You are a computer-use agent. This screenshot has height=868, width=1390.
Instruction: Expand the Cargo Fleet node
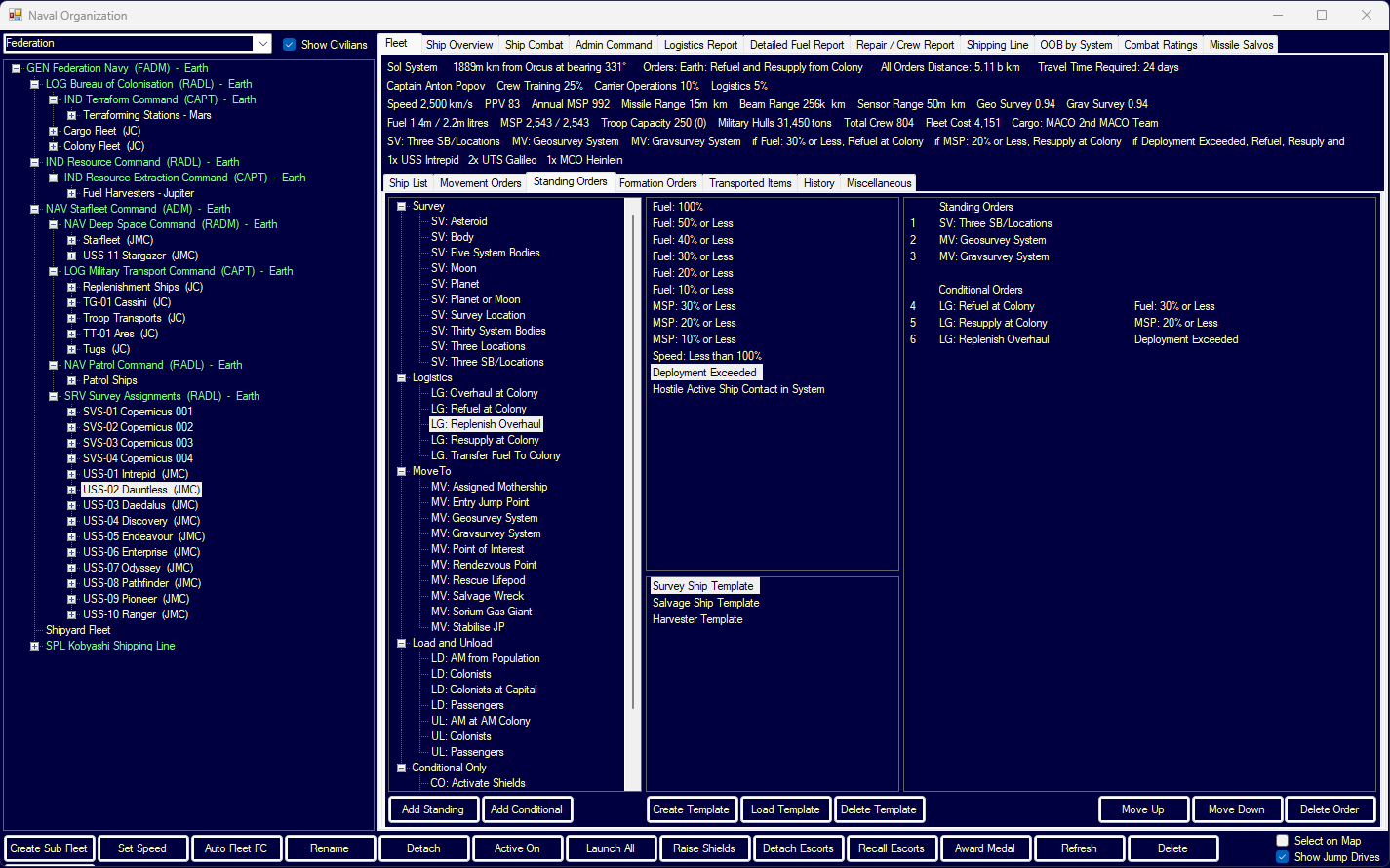click(x=53, y=131)
